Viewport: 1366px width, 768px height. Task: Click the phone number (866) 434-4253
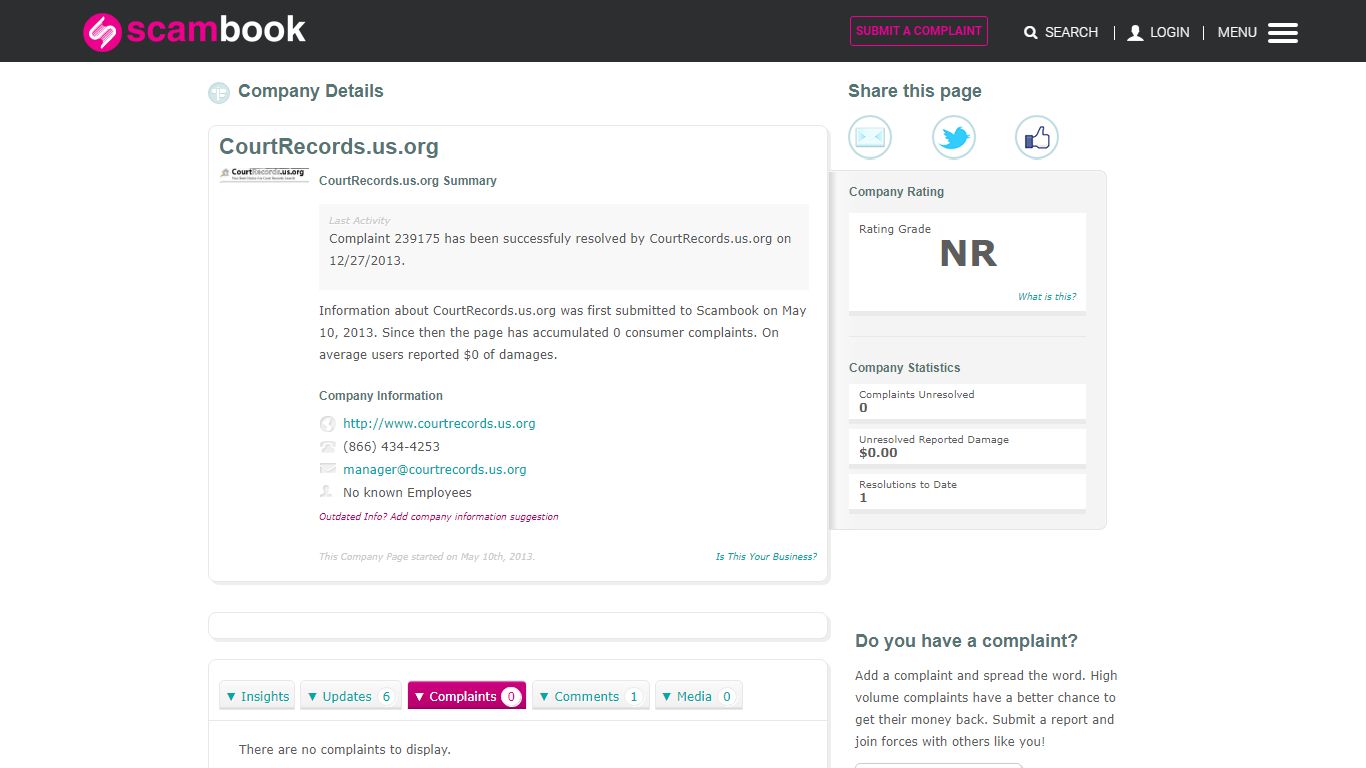(391, 447)
